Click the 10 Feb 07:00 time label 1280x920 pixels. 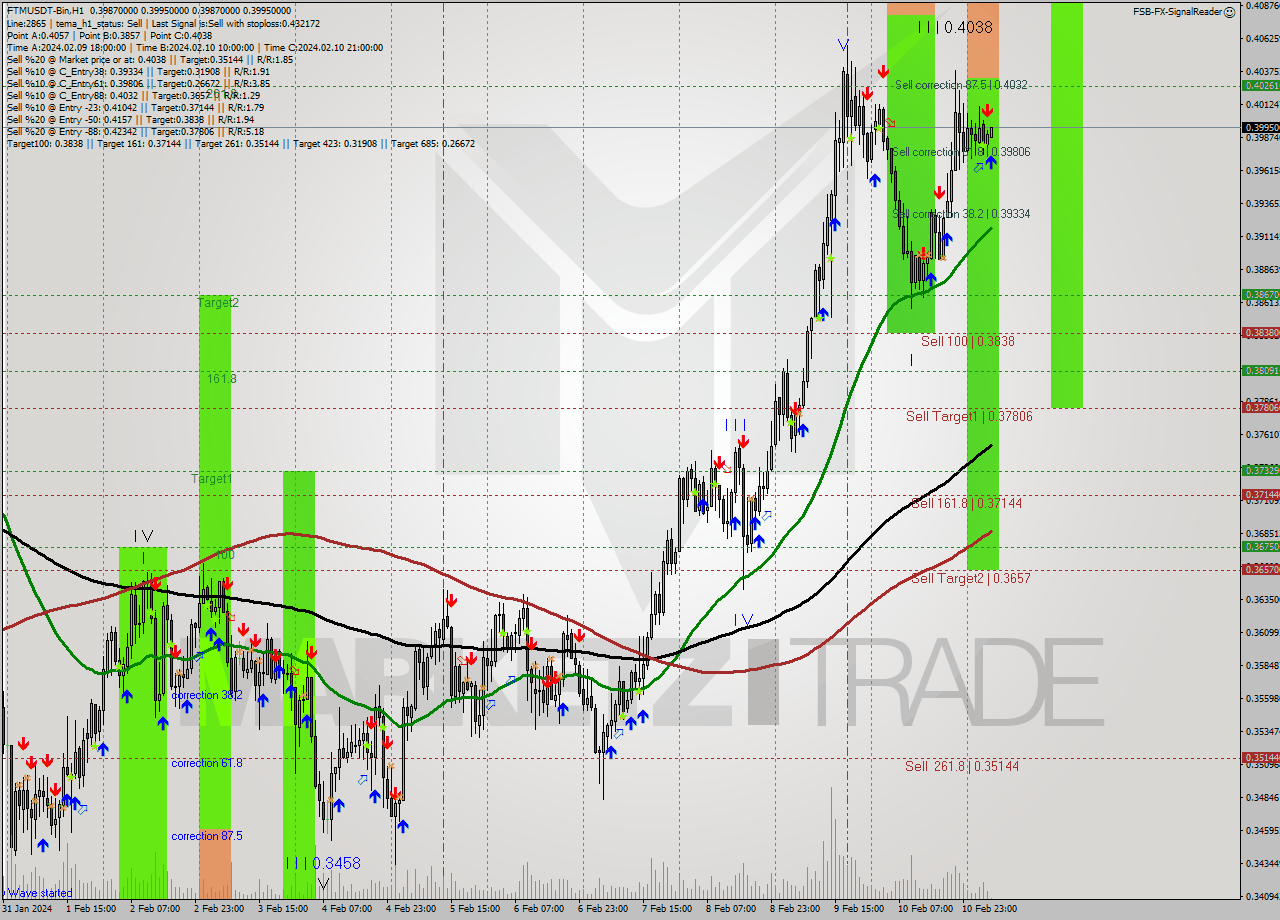point(925,909)
